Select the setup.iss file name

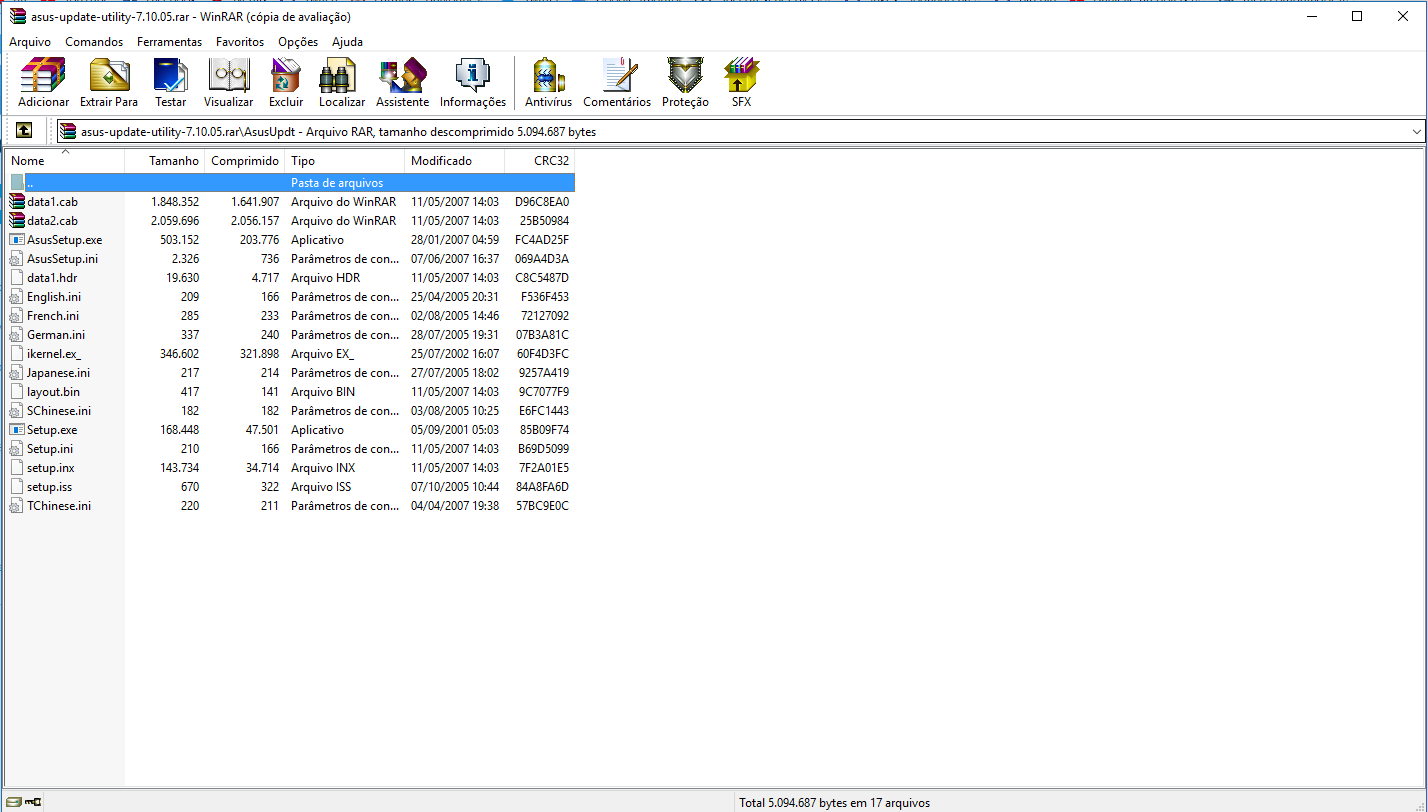tap(50, 487)
